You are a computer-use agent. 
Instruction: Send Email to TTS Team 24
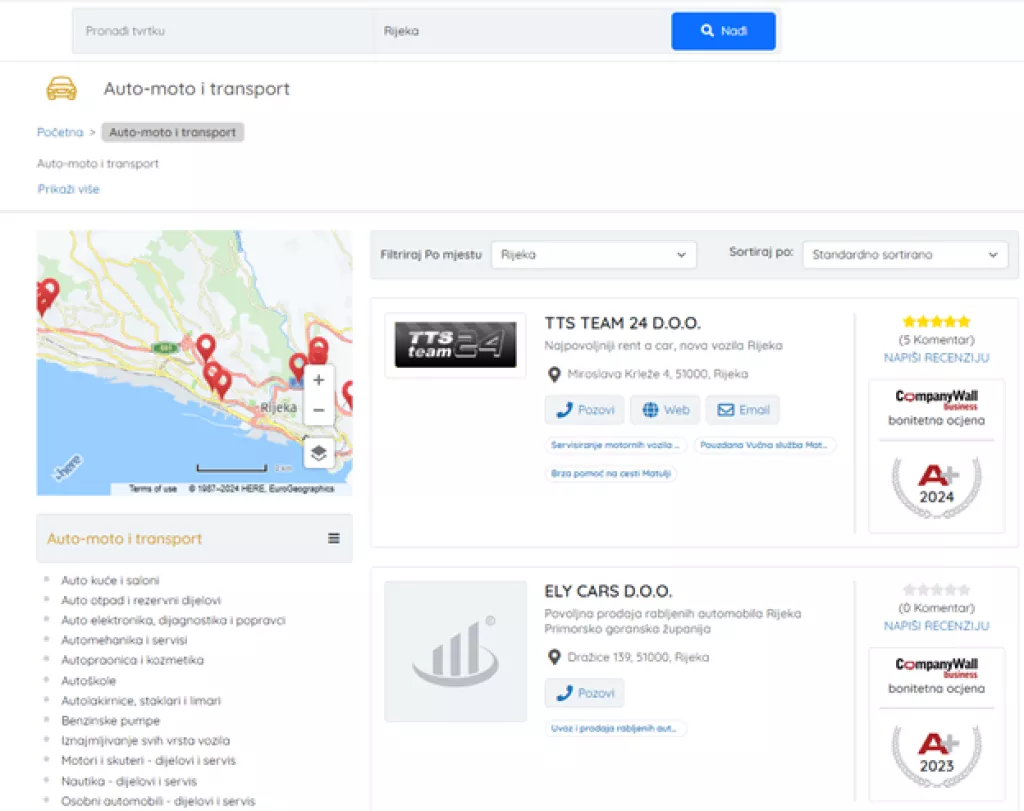click(x=742, y=410)
